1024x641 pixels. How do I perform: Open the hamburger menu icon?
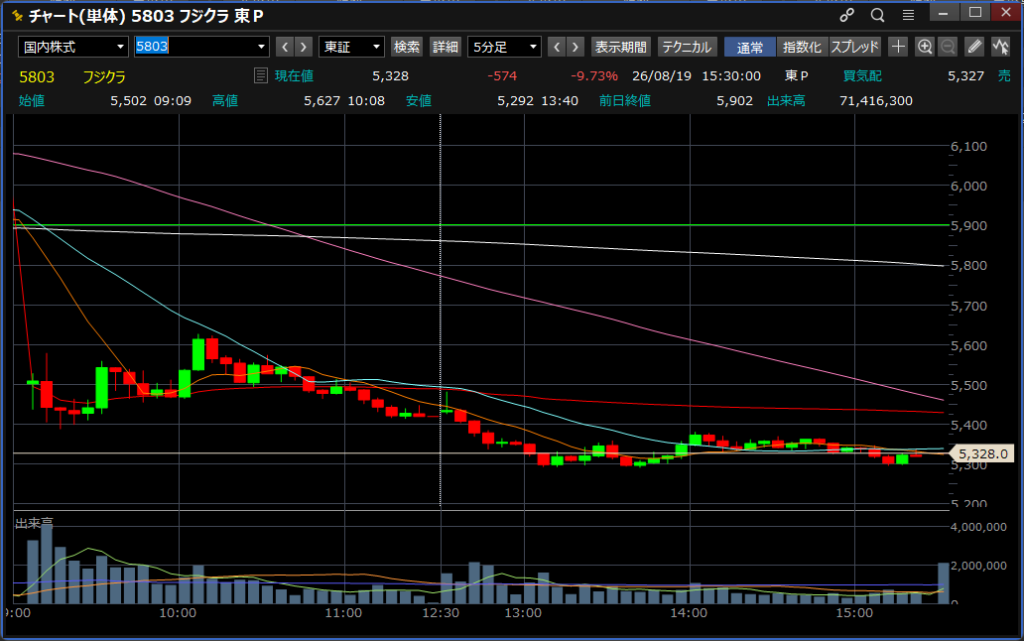click(908, 15)
